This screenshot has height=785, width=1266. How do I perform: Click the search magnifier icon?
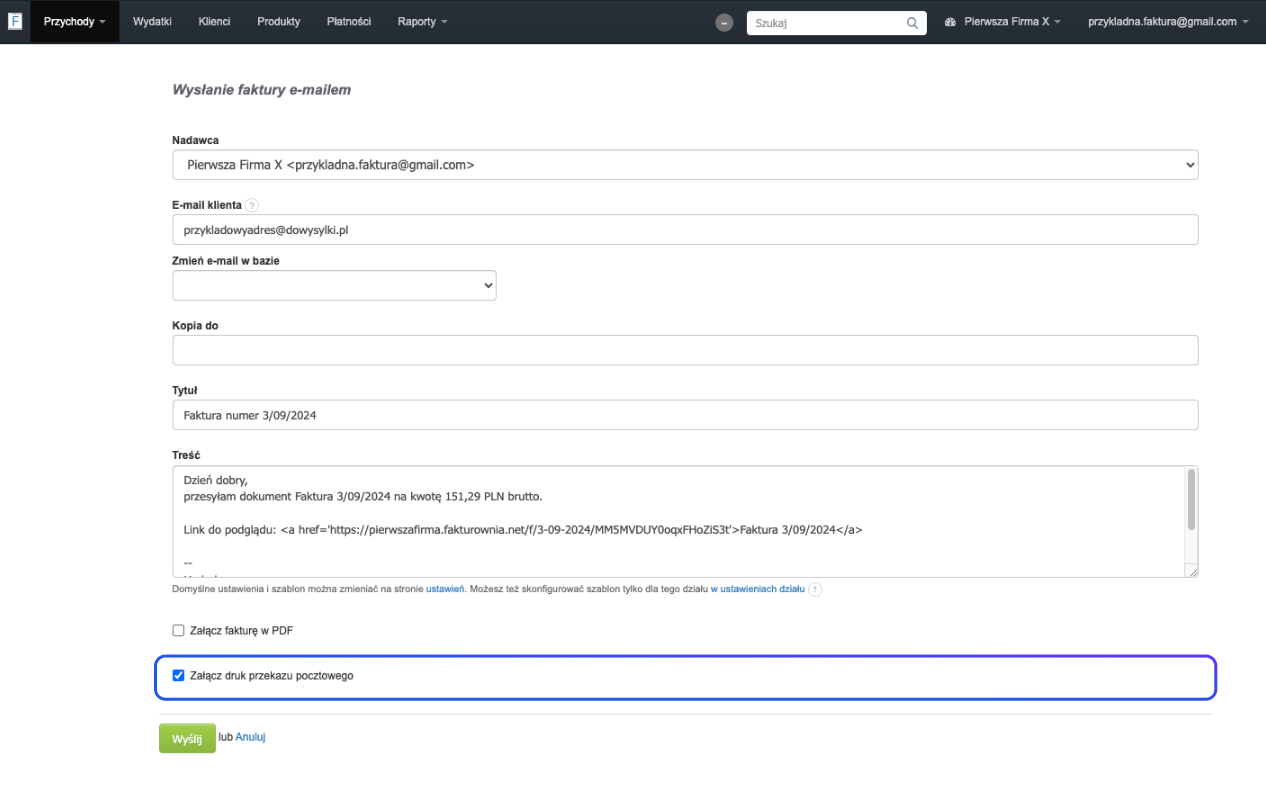coord(912,22)
